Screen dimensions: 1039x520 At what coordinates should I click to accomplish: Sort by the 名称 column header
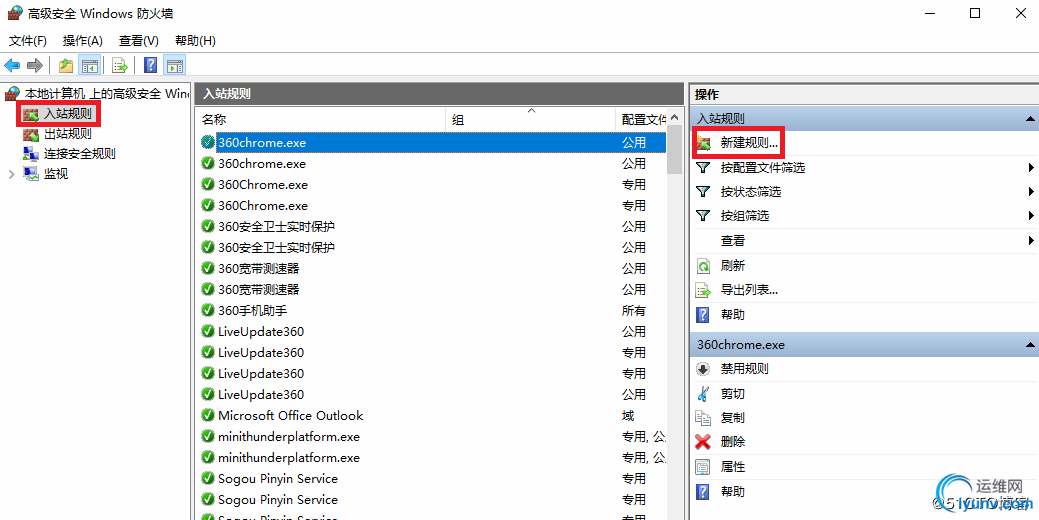pyautogui.click(x=321, y=119)
